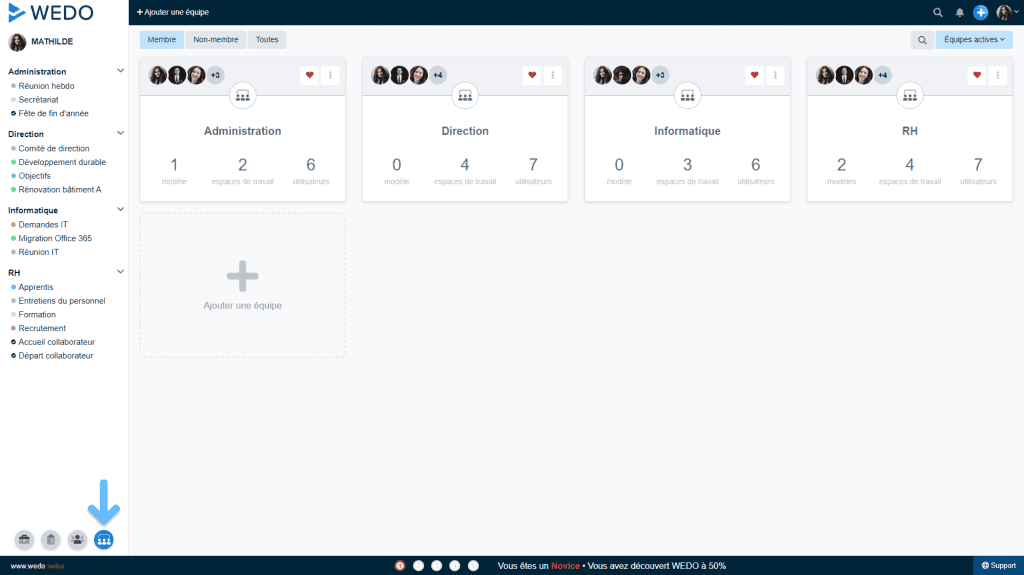Open the three-dot menu on Direction card
Image resolution: width=1024 pixels, height=575 pixels.
coord(553,75)
